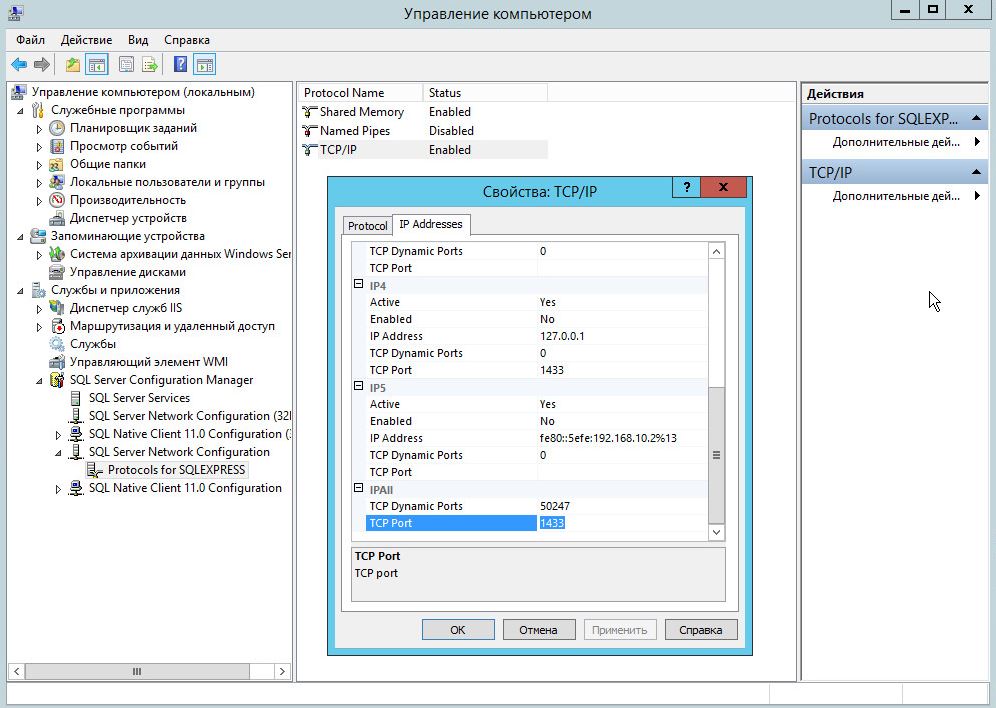Open the Справка menu

coord(187,39)
